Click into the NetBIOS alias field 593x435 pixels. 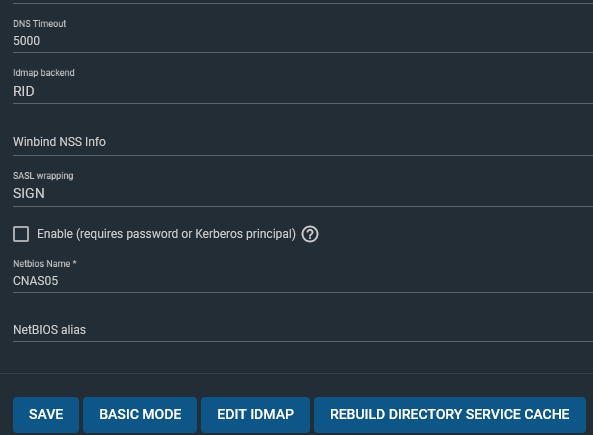(x=303, y=330)
